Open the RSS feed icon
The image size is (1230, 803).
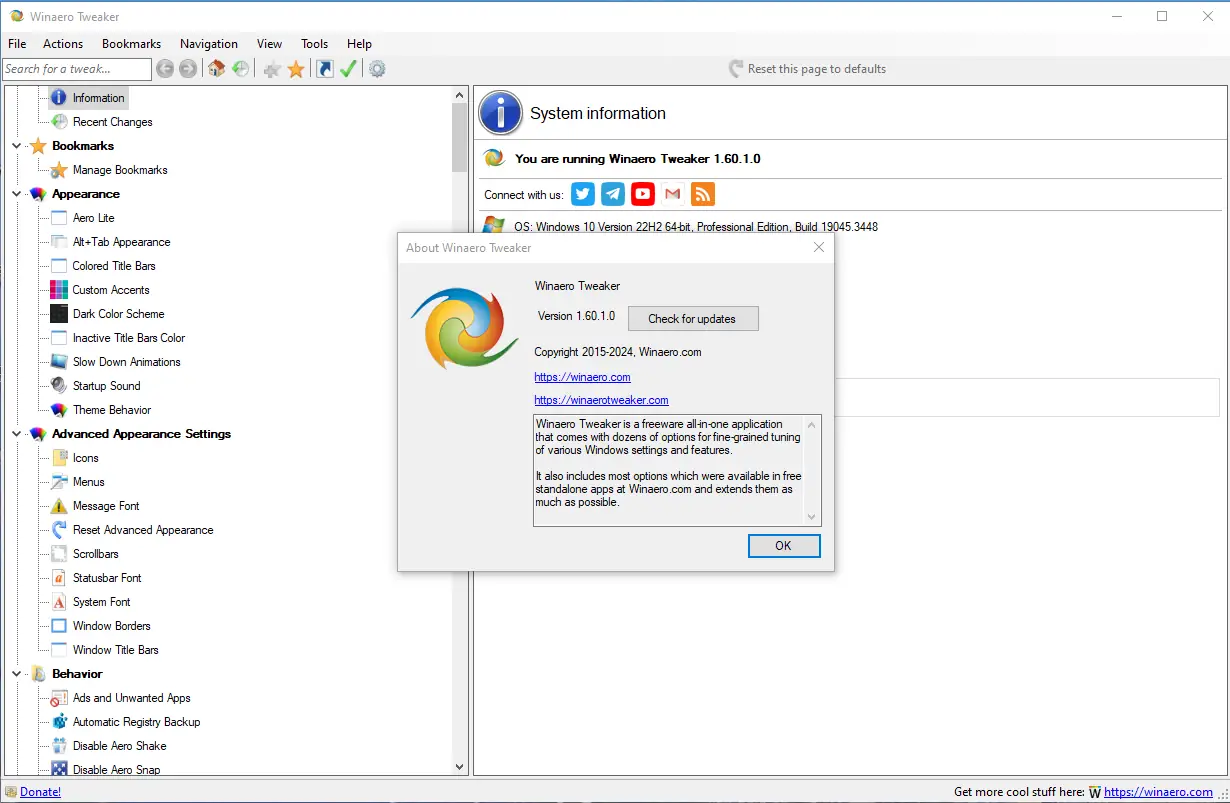(702, 193)
